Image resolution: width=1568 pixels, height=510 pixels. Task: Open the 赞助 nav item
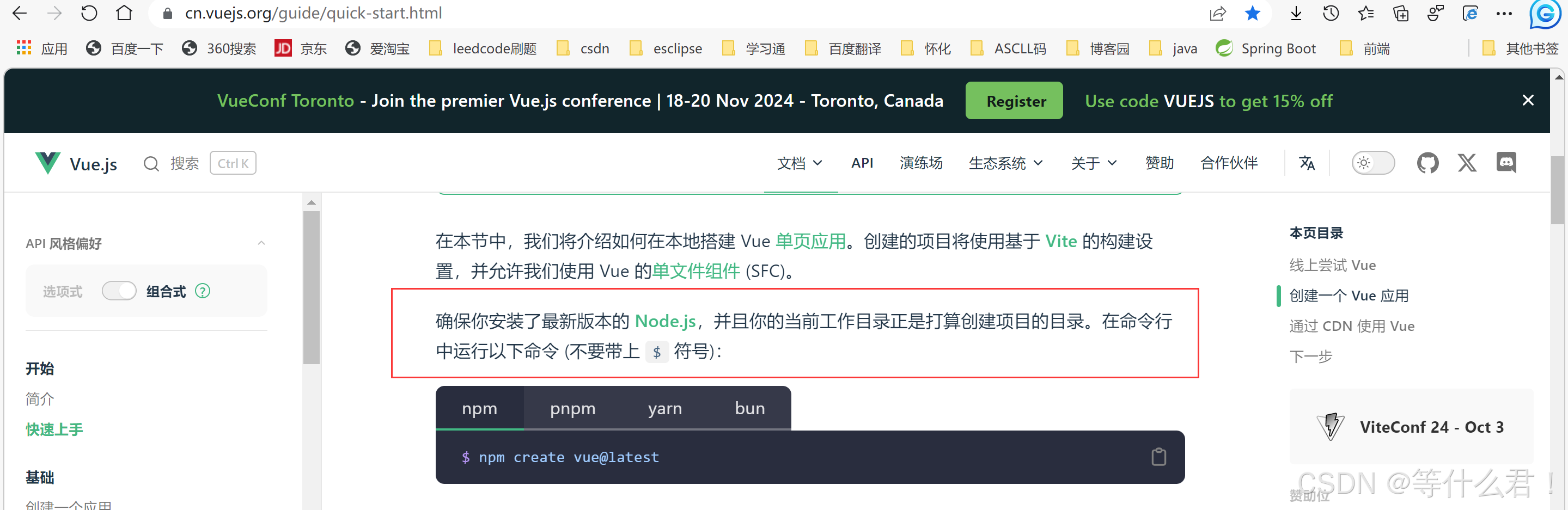(x=1160, y=163)
